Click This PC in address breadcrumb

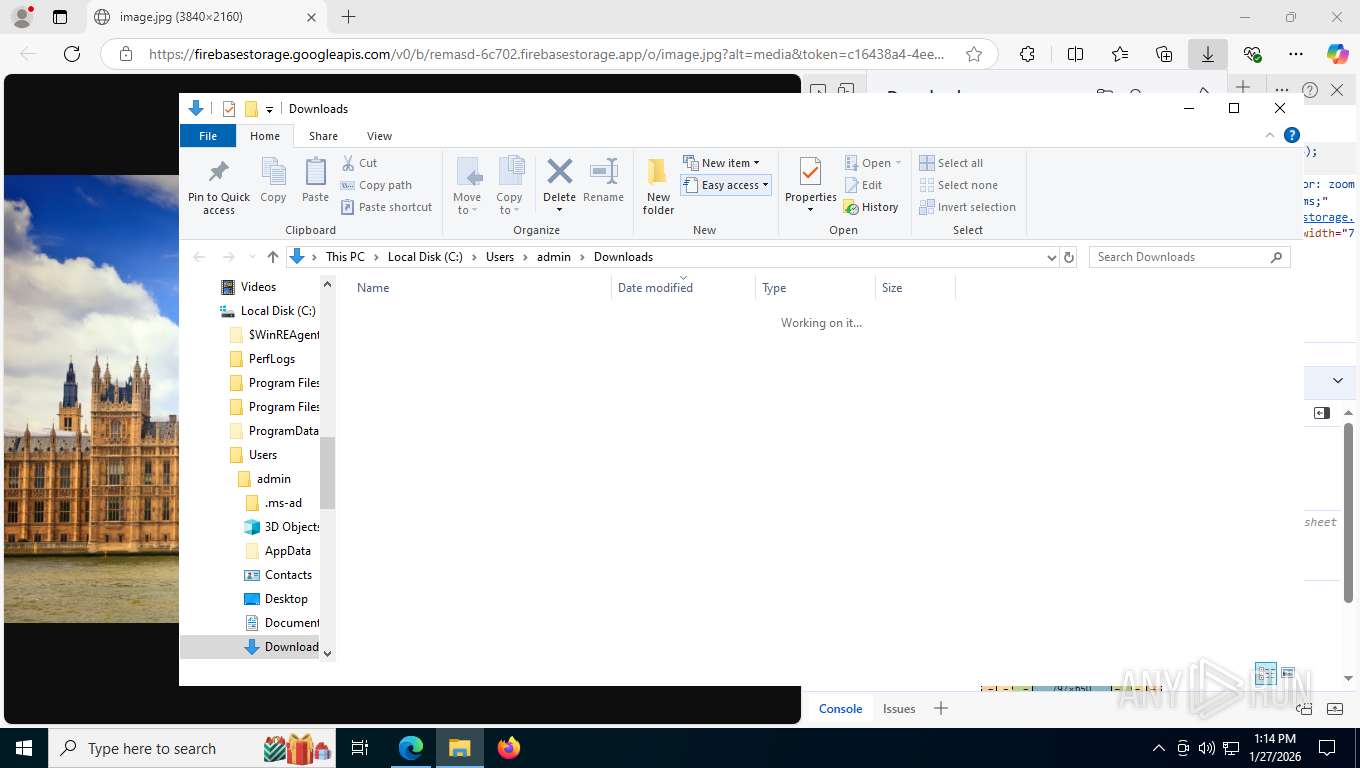pyautogui.click(x=345, y=257)
